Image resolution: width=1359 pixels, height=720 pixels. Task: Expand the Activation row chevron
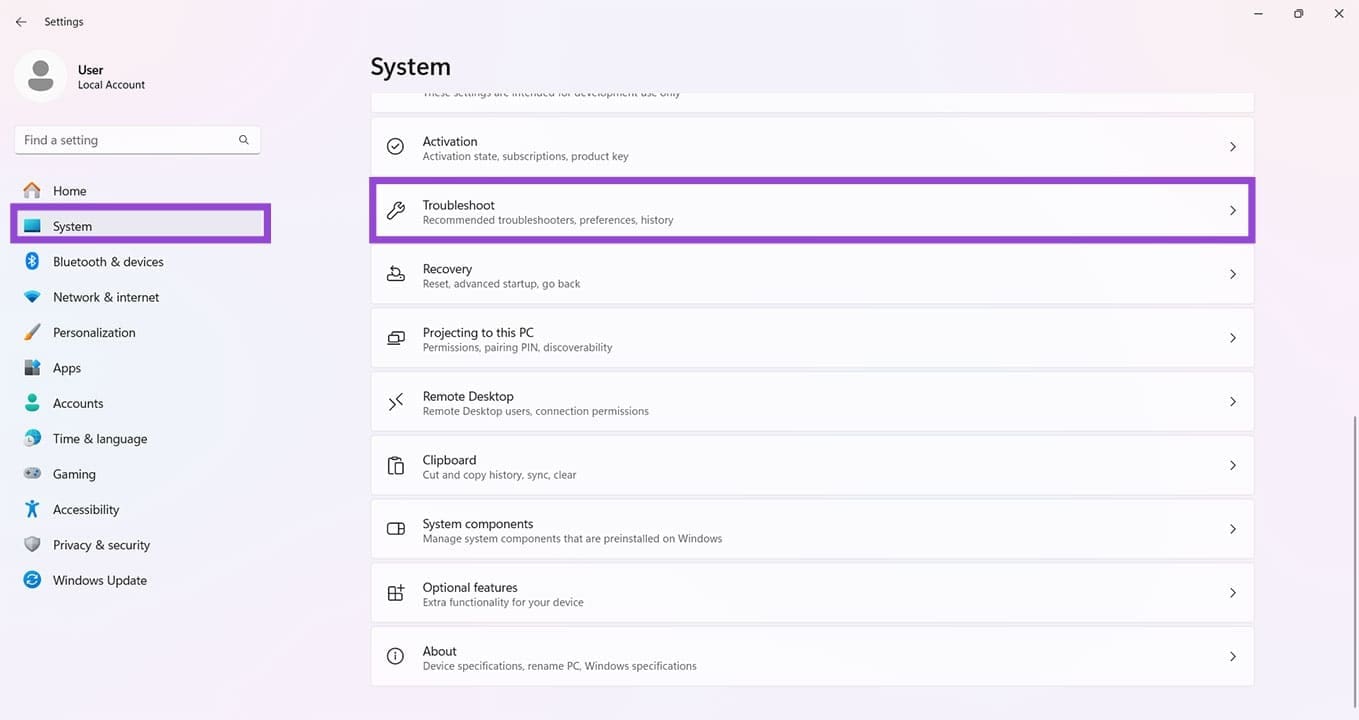[x=1232, y=147]
